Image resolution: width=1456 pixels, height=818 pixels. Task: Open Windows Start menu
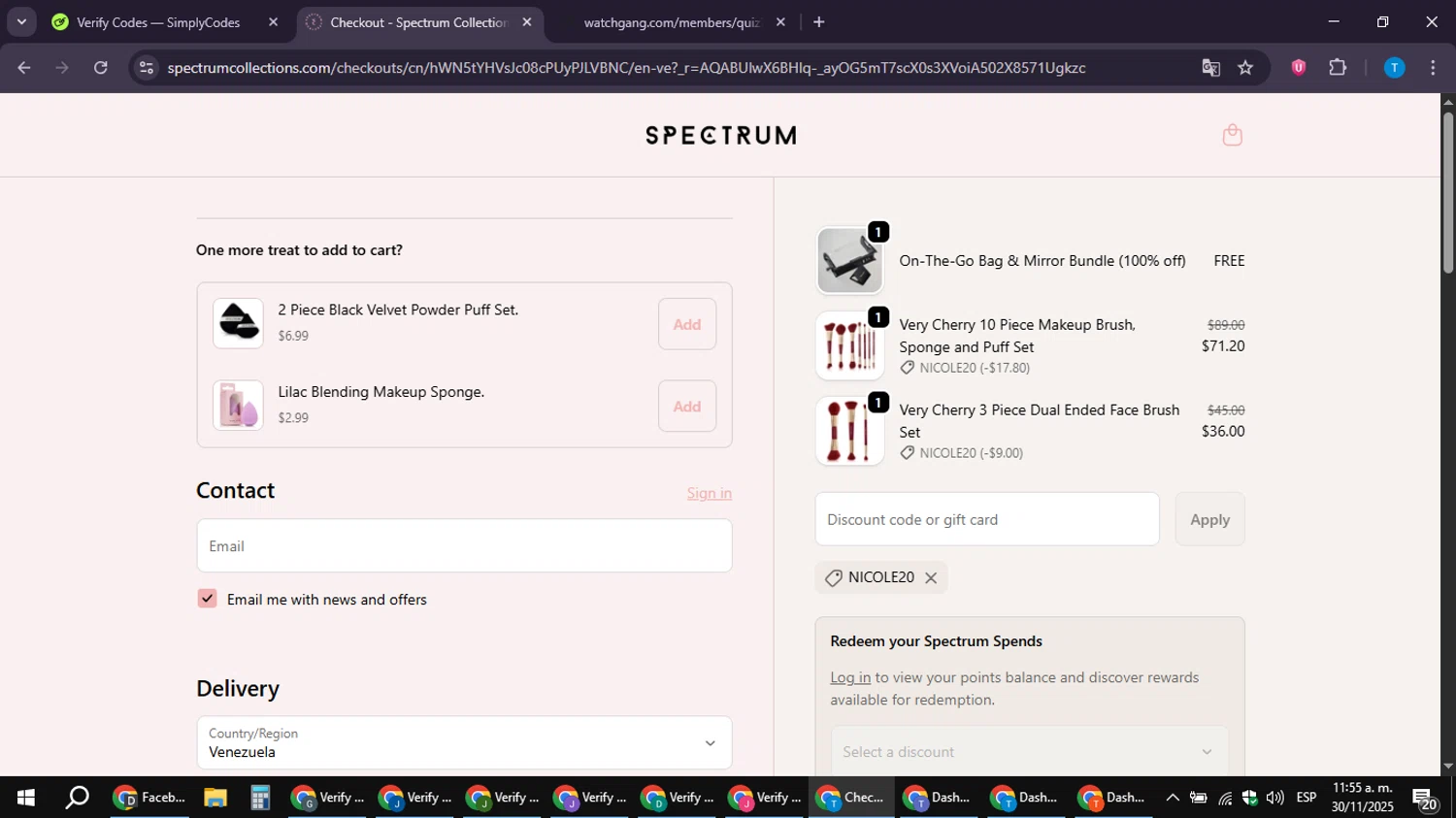(26, 798)
